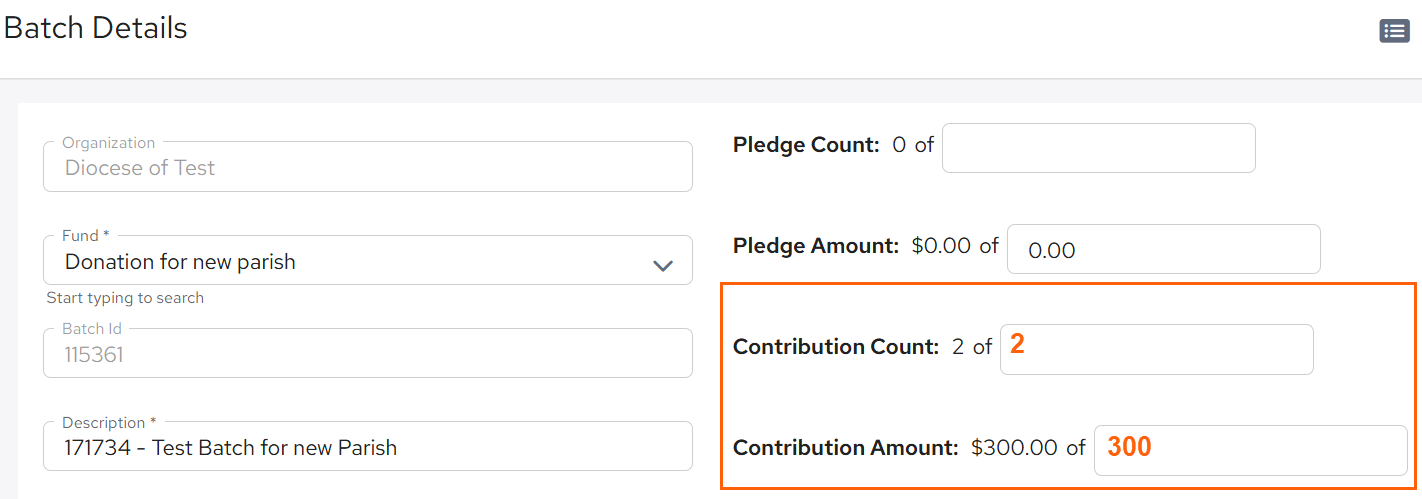Click the Contribution Amount label

pos(846,448)
